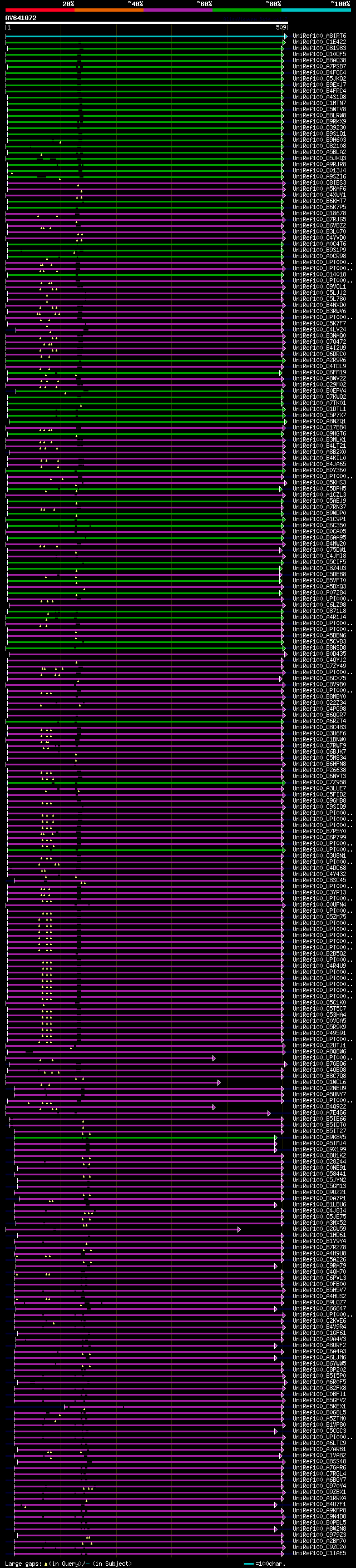Select the UniRef100_B8LRW8 label

click(319, 115)
